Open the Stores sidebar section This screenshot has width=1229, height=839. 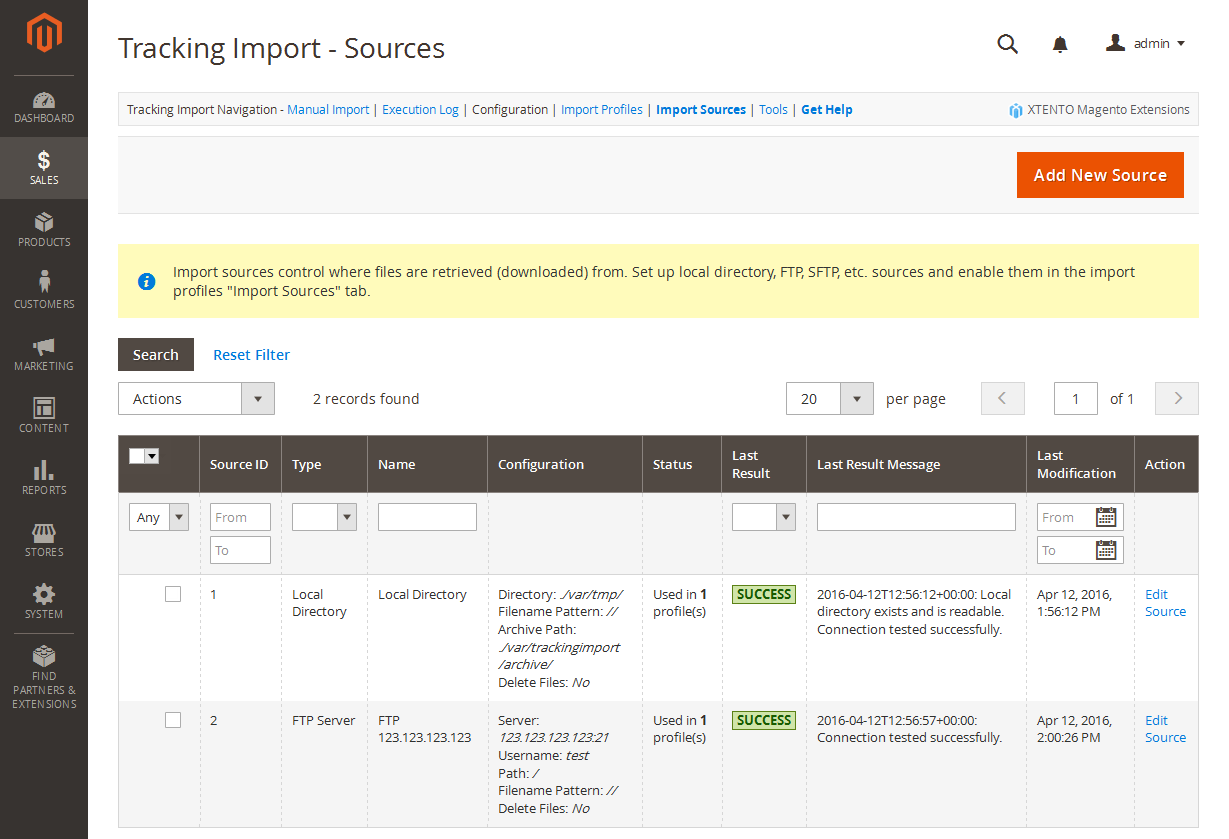(x=44, y=540)
